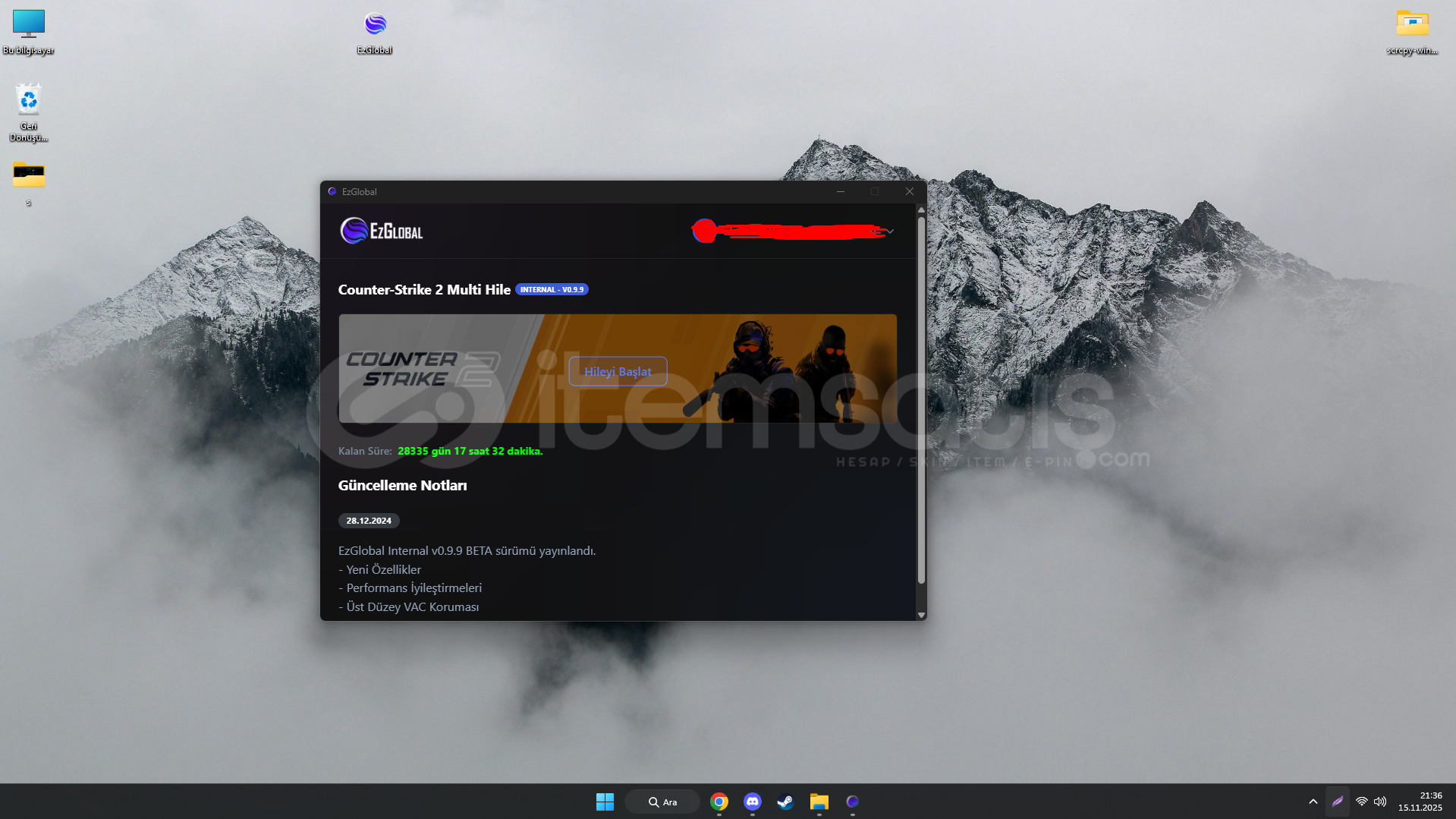The image size is (1456, 819).
Task: Select the EzGlobal desktop shortcut
Action: [375, 33]
